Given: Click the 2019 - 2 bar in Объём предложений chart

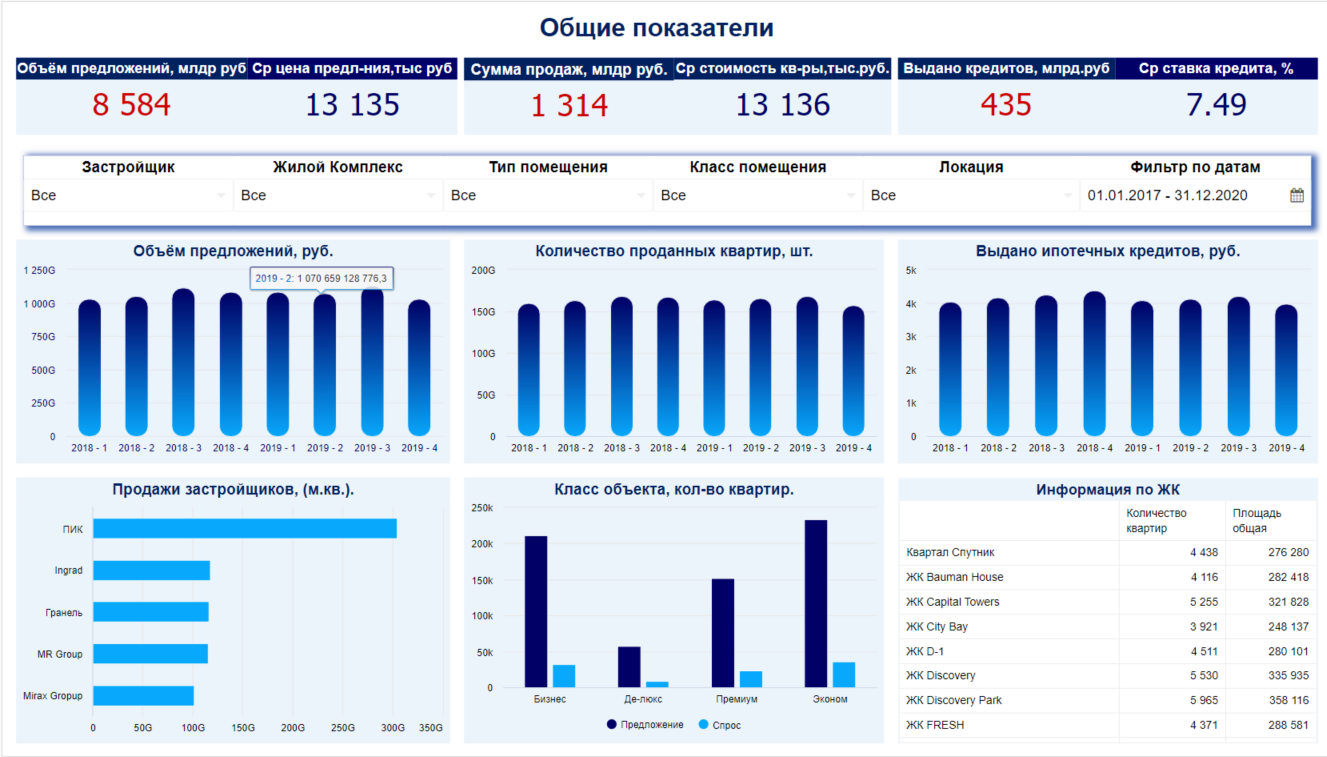Looking at the screenshot, I should click(325, 365).
